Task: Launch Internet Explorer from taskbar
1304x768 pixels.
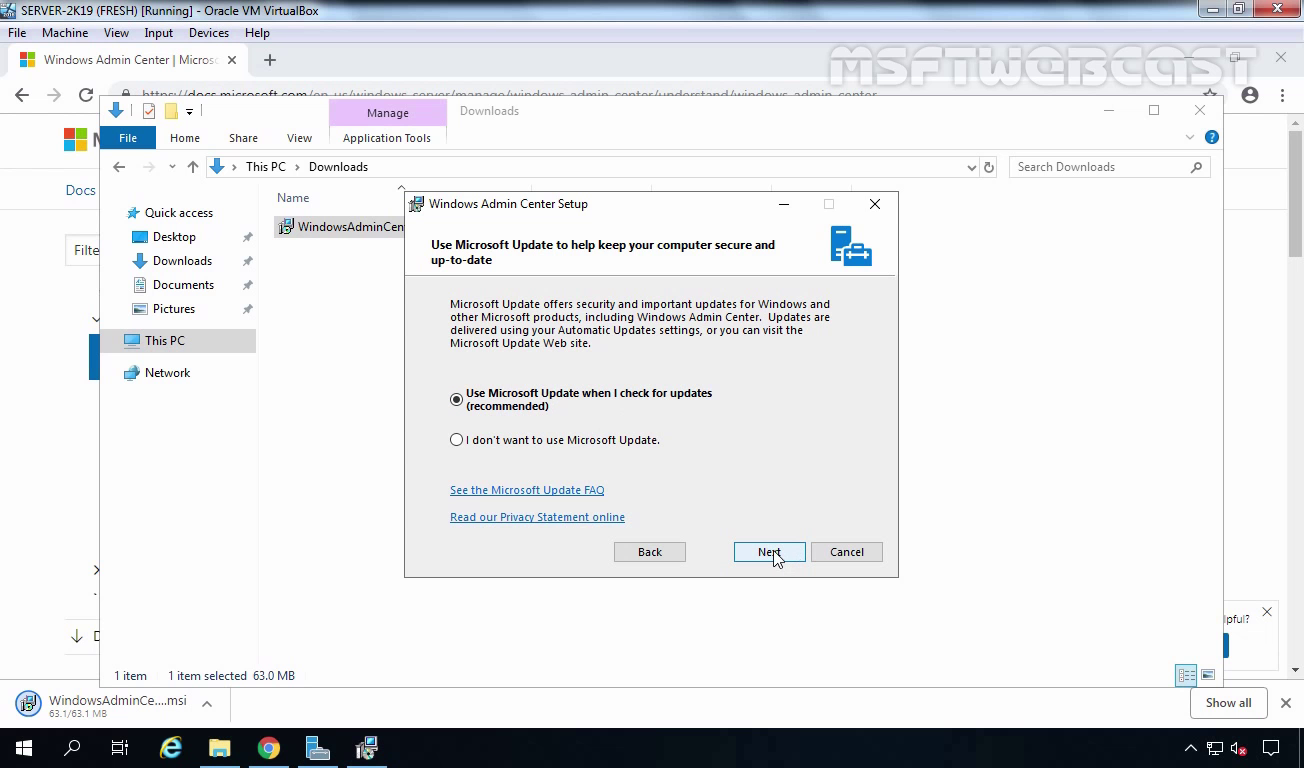Action: click(x=171, y=748)
